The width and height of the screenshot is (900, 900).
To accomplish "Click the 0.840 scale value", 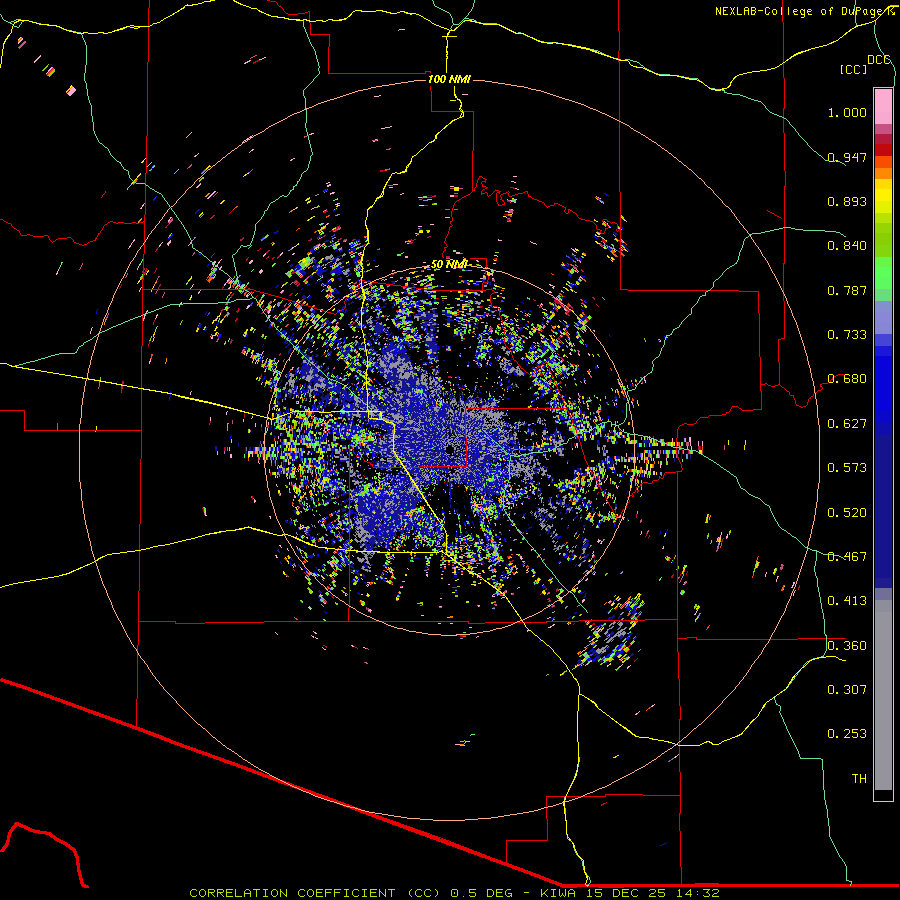I will 847,246.
